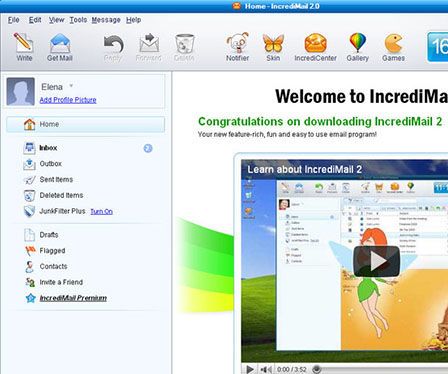This screenshot has height=374, width=448.
Task: Click the Deleted Items bin icon
Action: click(29, 195)
